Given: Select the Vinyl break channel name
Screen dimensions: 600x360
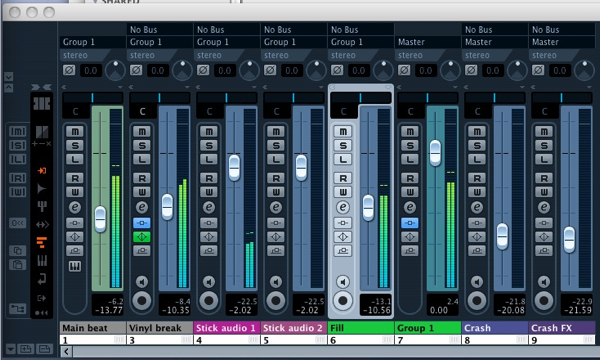Looking at the screenshot, I should pos(160,328).
